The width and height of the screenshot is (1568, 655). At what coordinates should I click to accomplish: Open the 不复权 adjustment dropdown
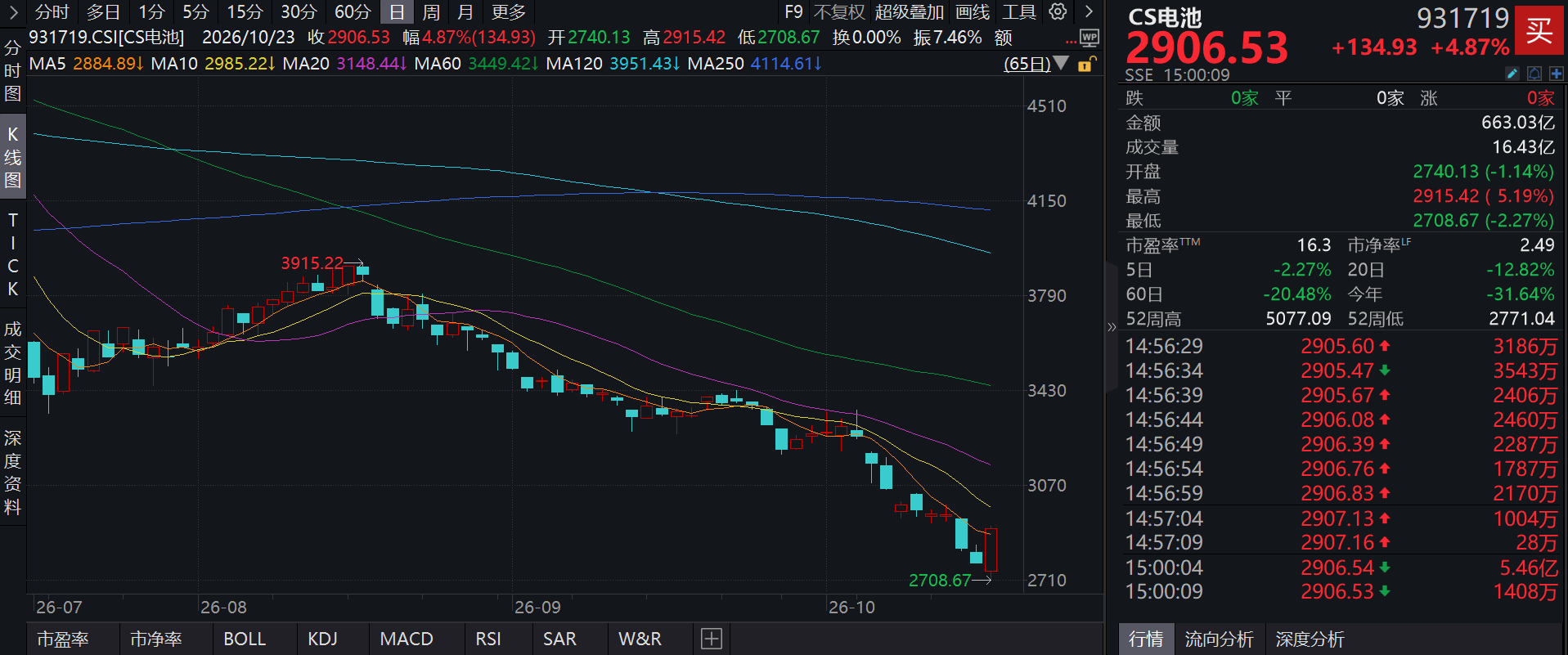click(x=839, y=12)
